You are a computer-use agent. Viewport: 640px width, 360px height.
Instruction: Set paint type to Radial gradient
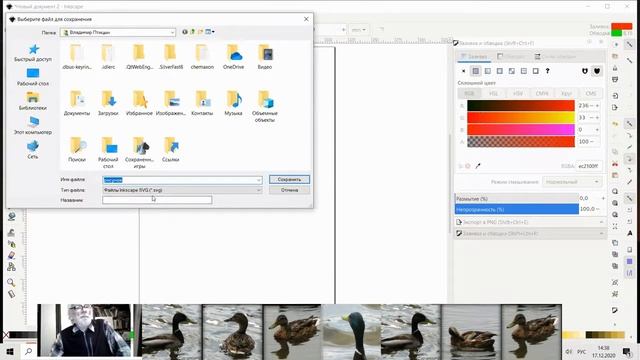coord(500,71)
